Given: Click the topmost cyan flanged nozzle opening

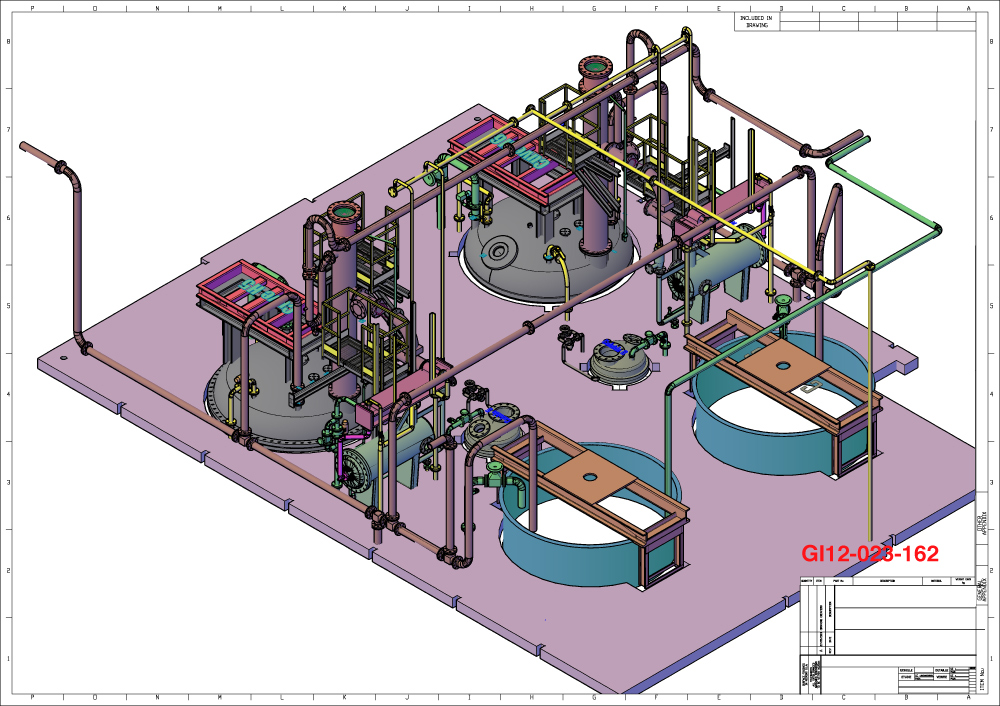Looking at the screenshot, I should click(x=595, y=68).
